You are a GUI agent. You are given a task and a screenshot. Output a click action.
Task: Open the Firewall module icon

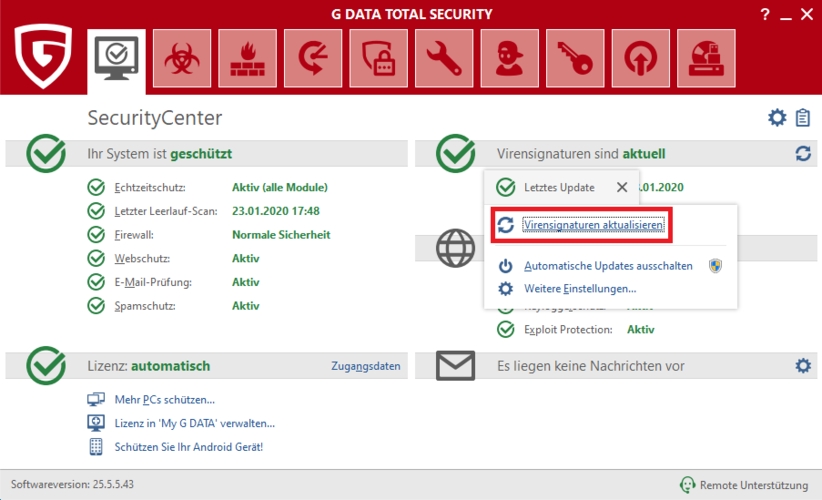(247, 59)
